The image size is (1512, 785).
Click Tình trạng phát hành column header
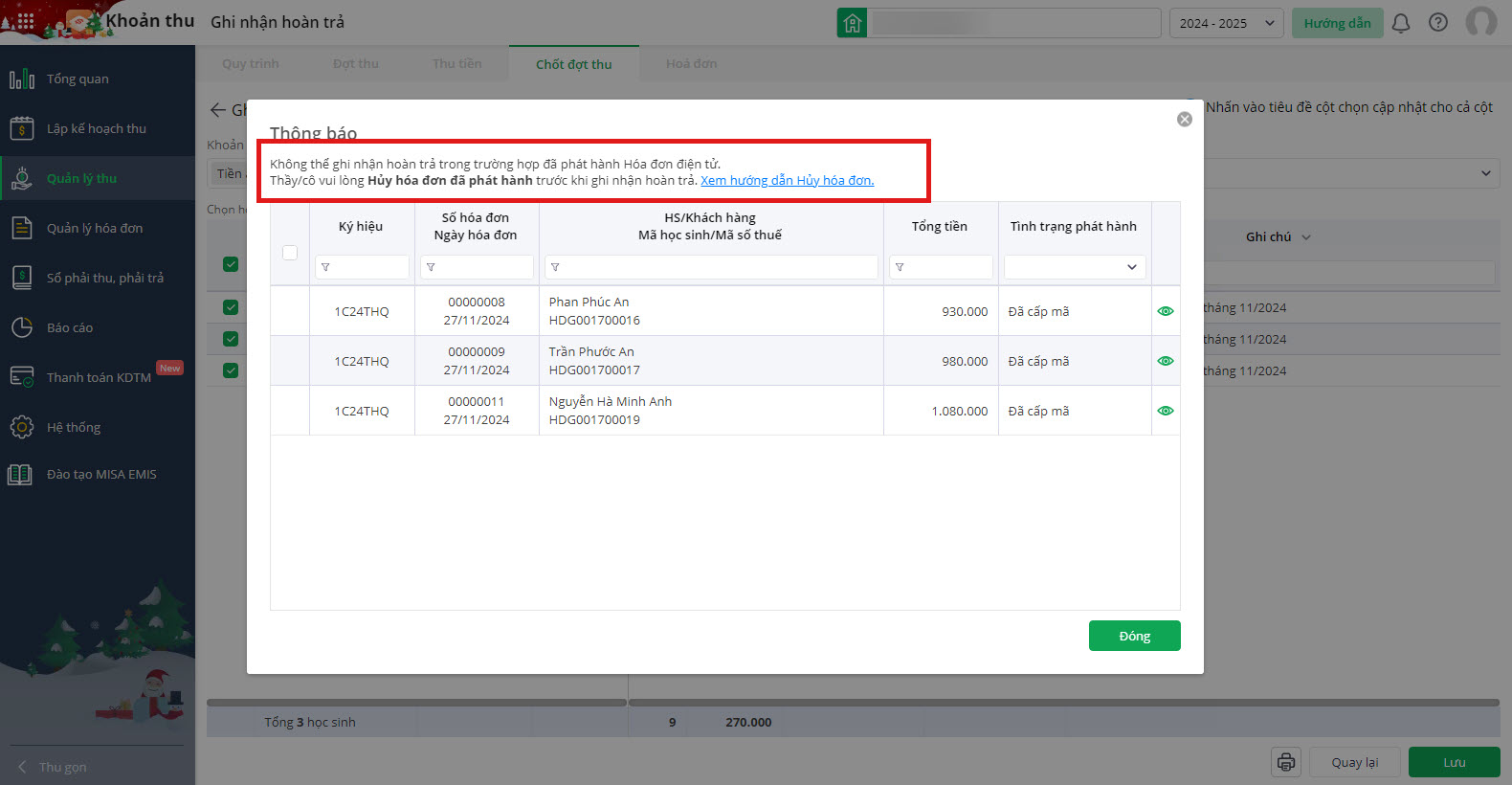(x=1074, y=227)
